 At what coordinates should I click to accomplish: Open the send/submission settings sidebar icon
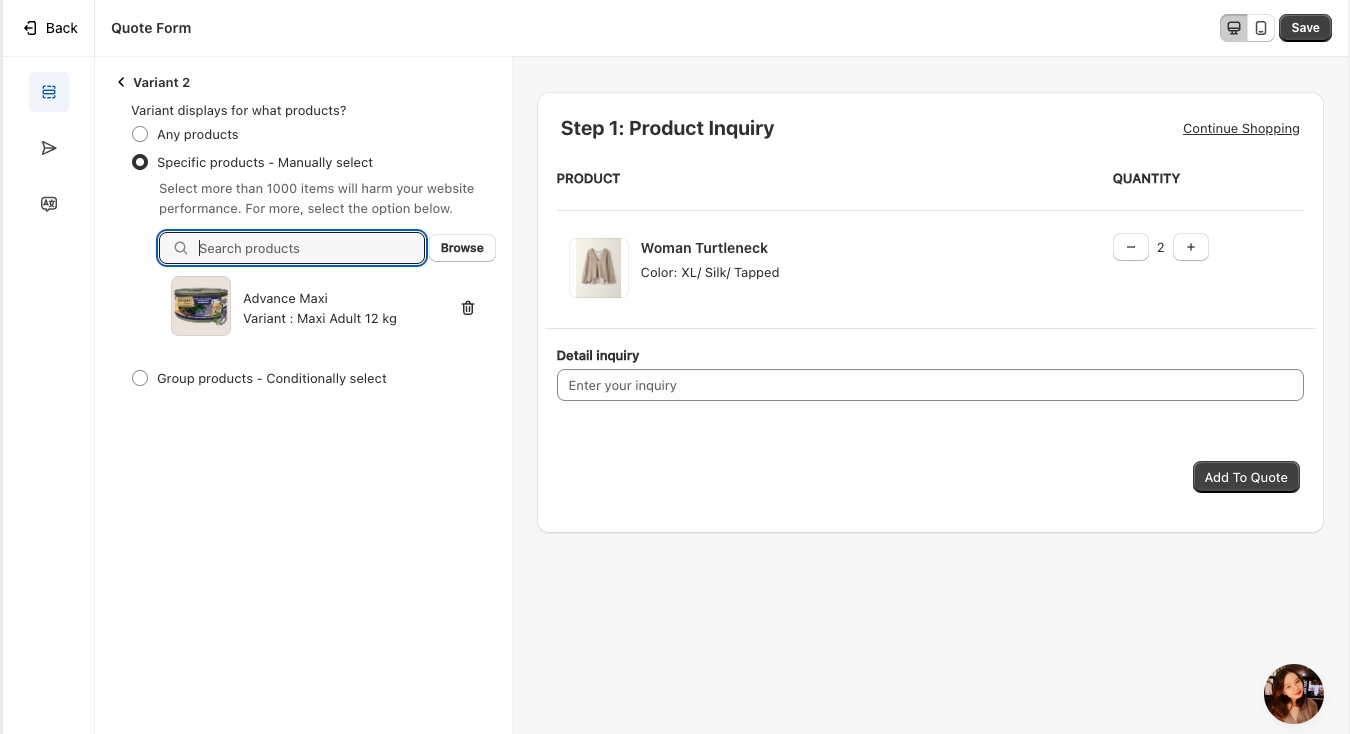(x=49, y=148)
